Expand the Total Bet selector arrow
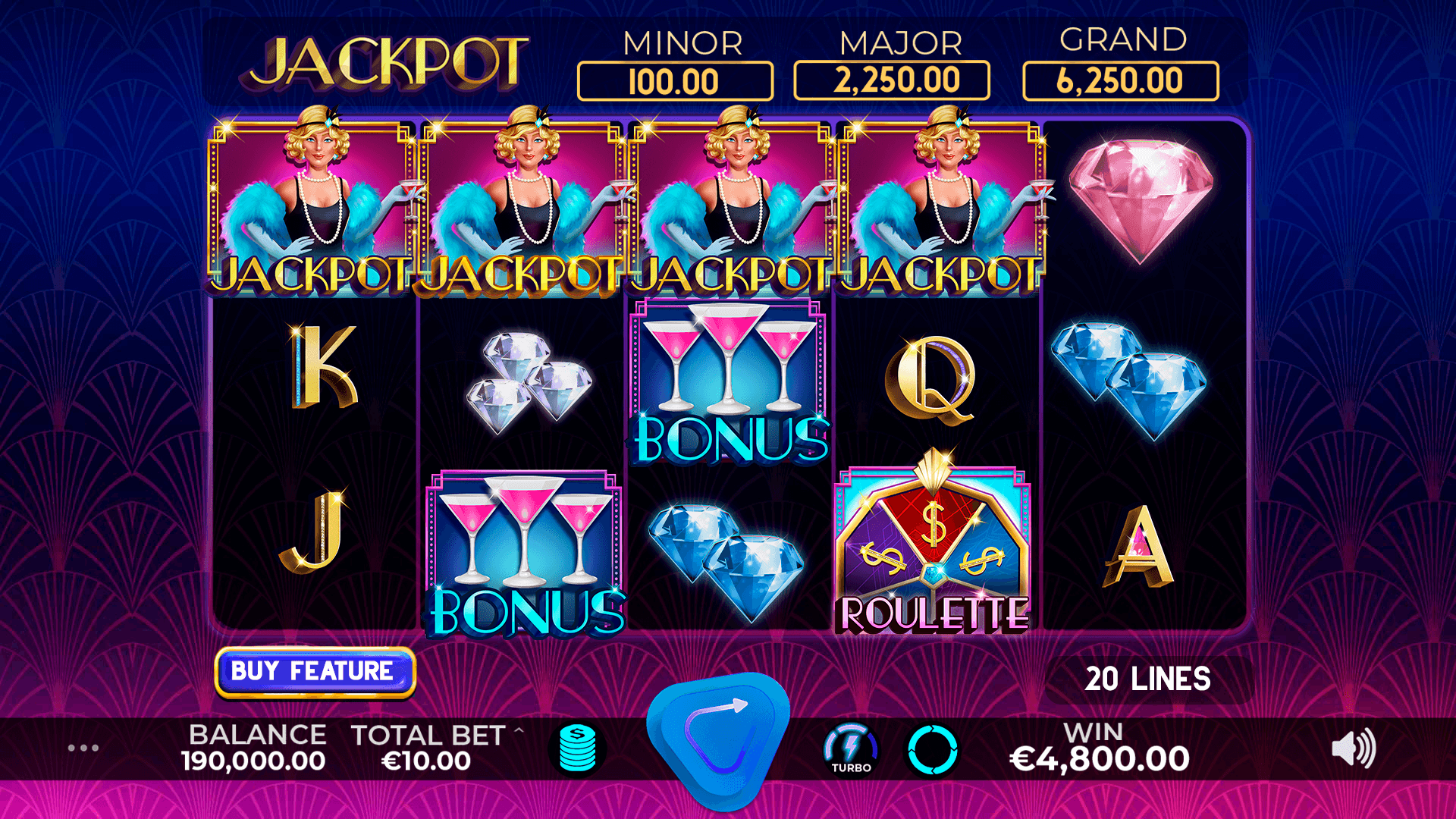The height and width of the screenshot is (819, 1456). pyautogui.click(x=519, y=731)
